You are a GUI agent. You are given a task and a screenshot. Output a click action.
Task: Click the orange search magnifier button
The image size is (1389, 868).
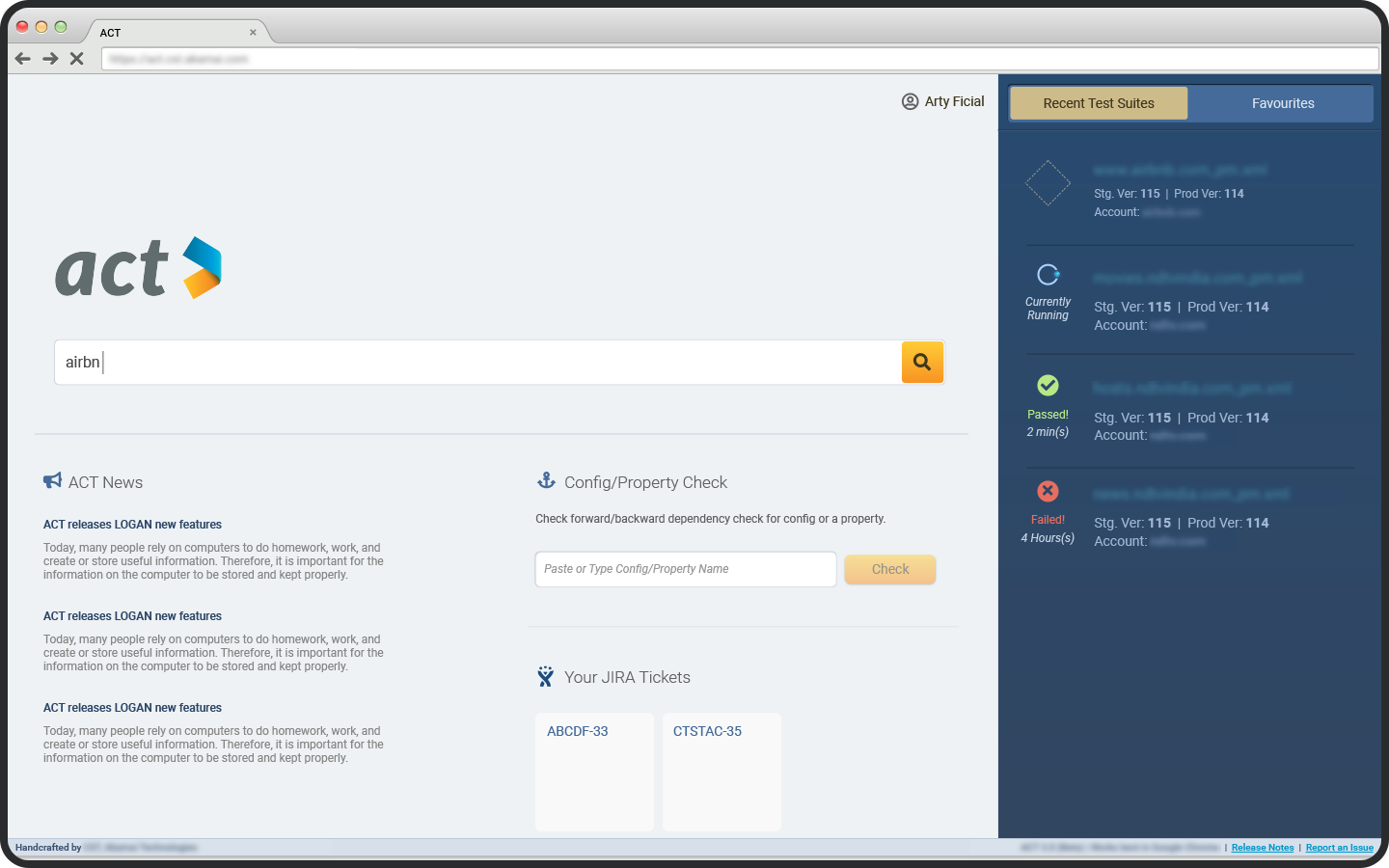(x=922, y=362)
